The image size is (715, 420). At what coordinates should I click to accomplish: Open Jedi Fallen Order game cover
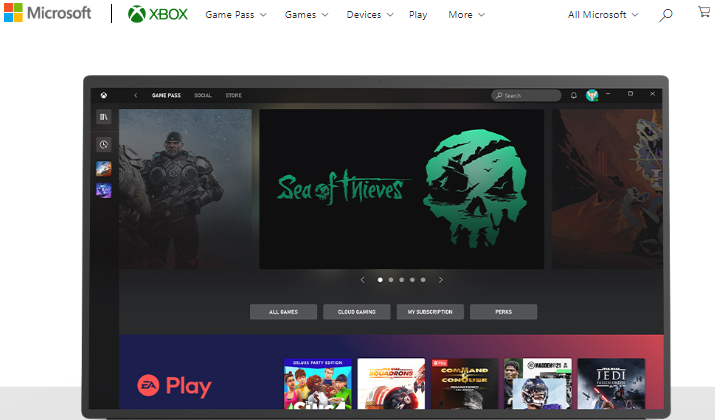[x=611, y=384]
